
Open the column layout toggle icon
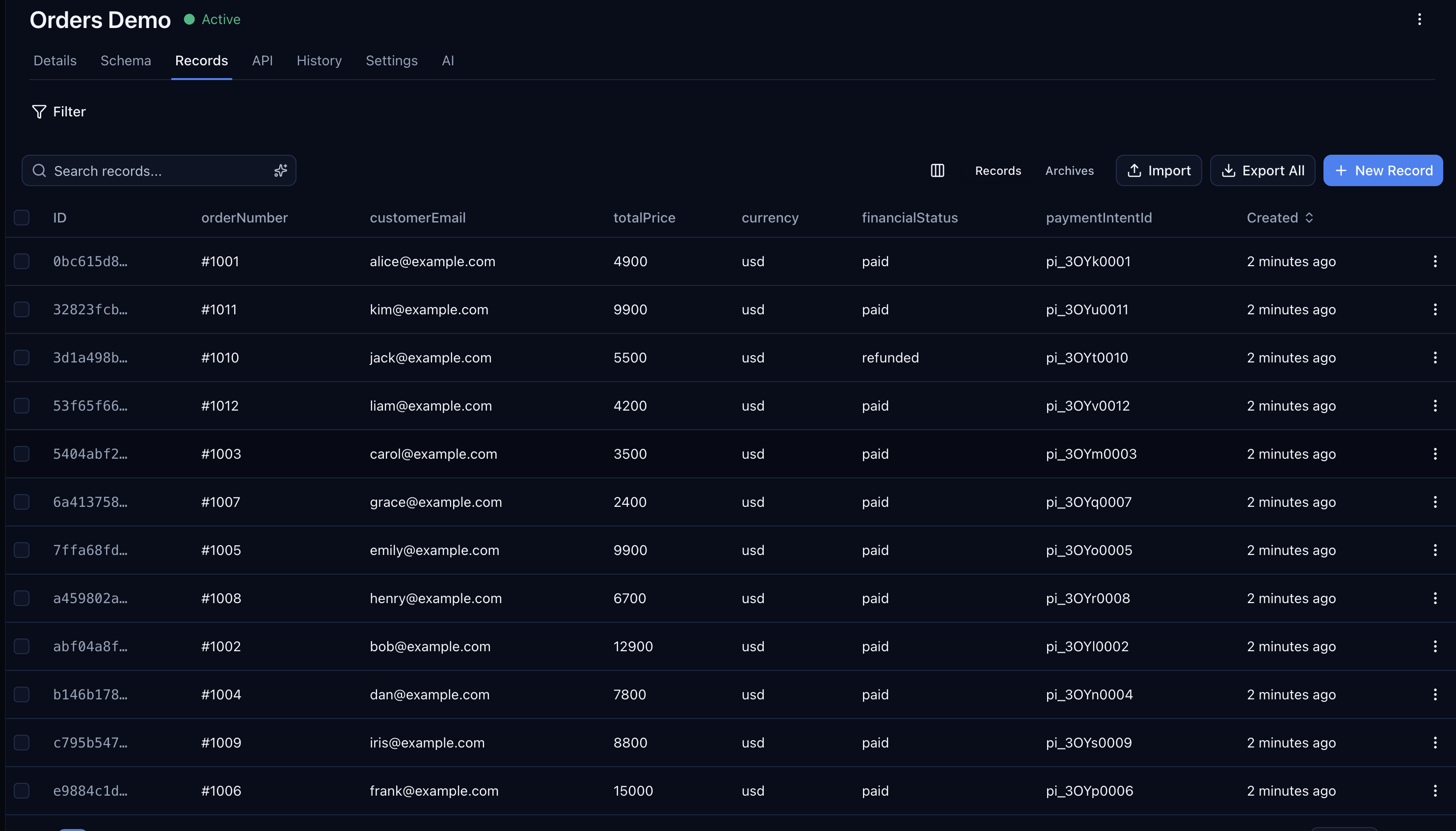click(937, 170)
